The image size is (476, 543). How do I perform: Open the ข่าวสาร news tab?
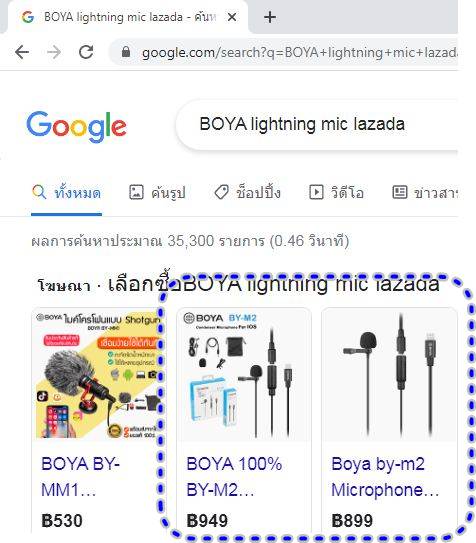tap(425, 193)
